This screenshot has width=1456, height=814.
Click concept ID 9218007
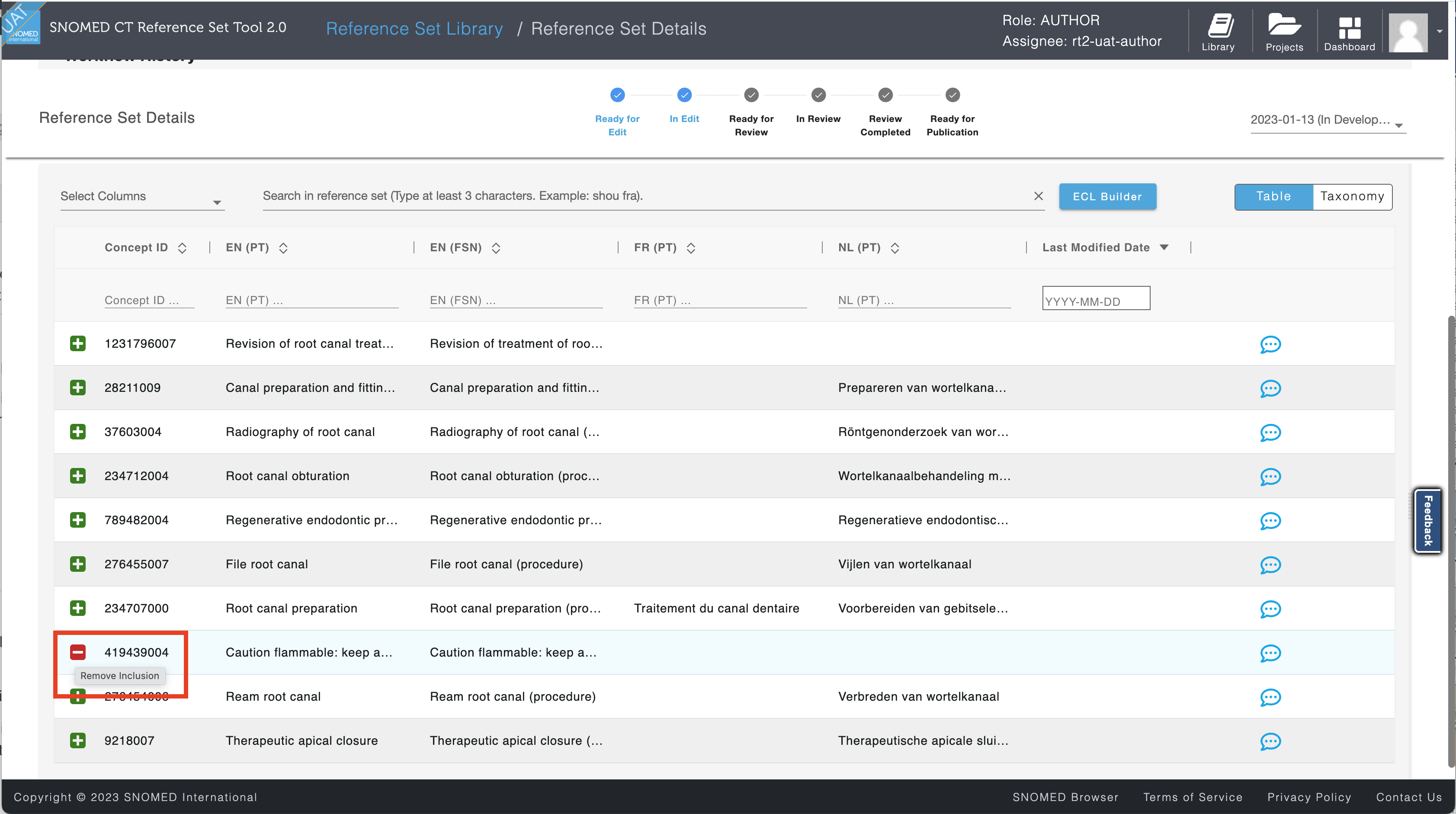point(129,740)
